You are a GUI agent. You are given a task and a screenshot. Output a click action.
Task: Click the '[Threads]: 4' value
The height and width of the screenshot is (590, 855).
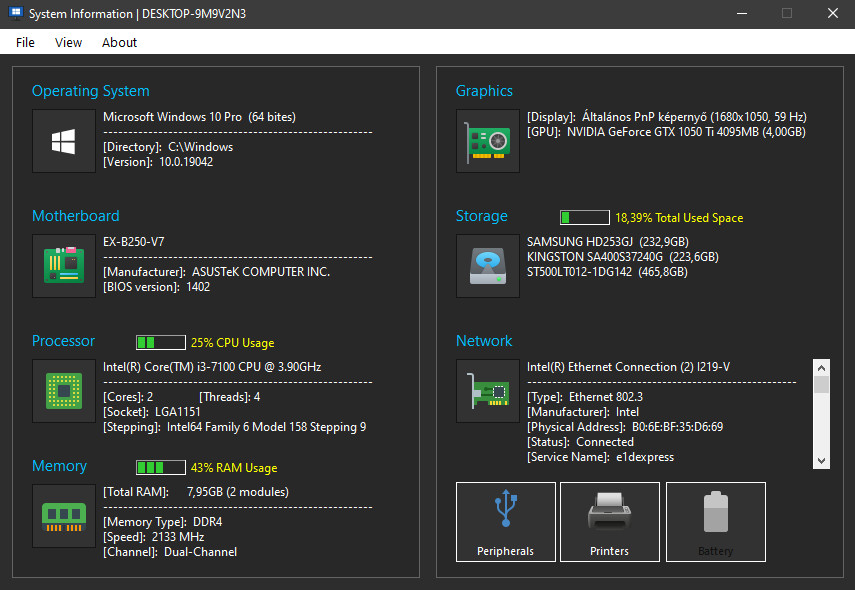(x=230, y=396)
